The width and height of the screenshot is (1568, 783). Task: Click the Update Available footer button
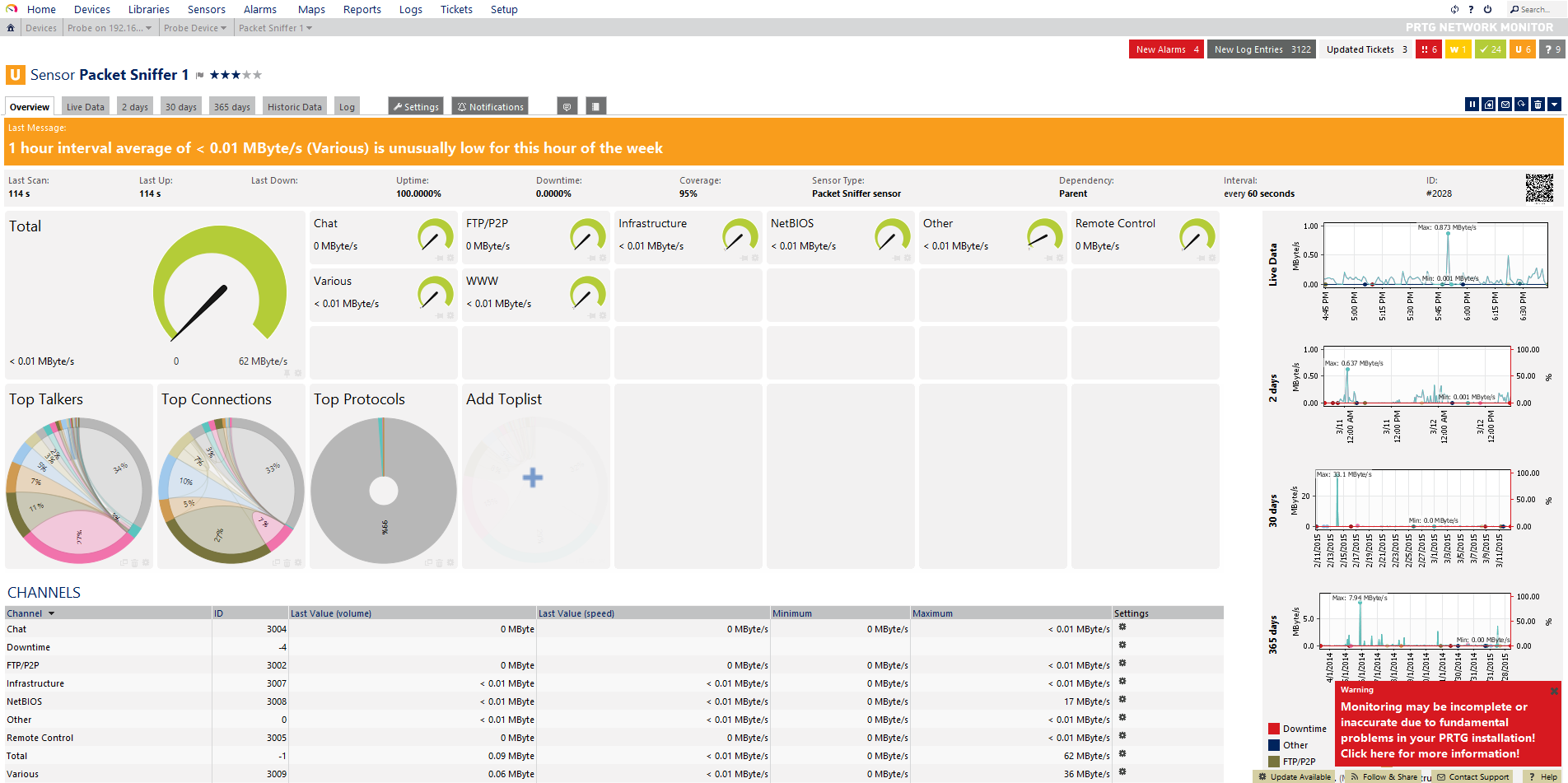1295,776
